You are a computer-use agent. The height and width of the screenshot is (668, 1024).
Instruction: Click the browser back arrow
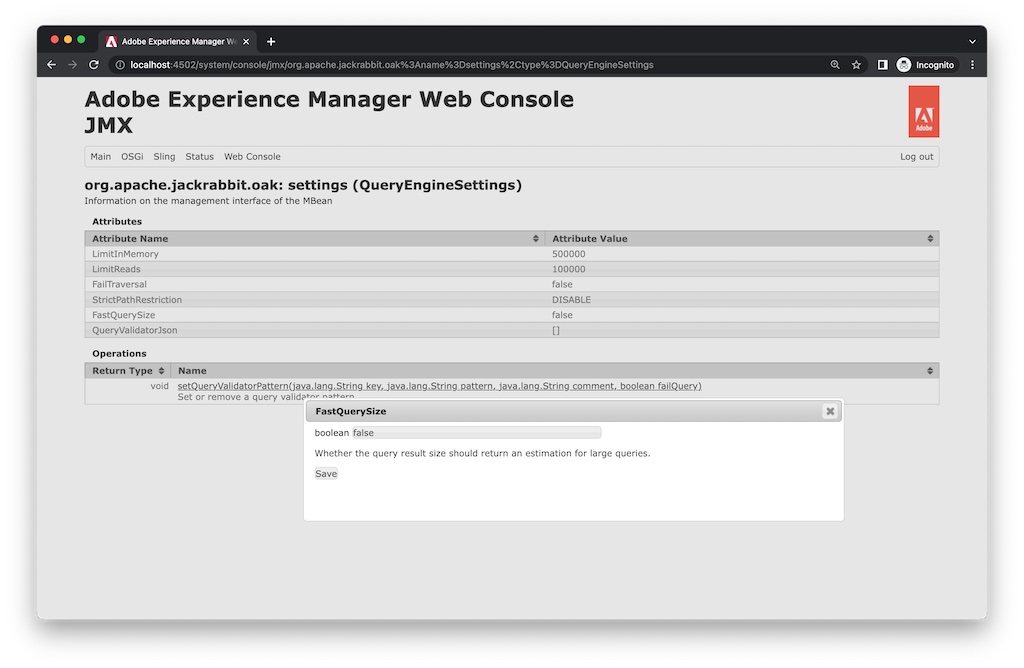(x=52, y=65)
